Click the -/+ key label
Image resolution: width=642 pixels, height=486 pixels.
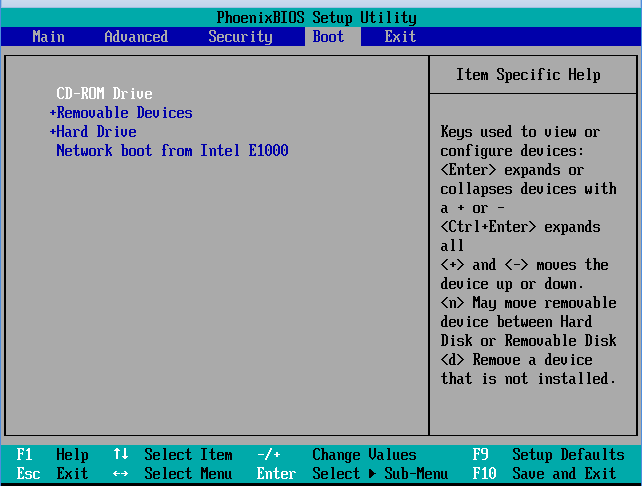(269, 454)
